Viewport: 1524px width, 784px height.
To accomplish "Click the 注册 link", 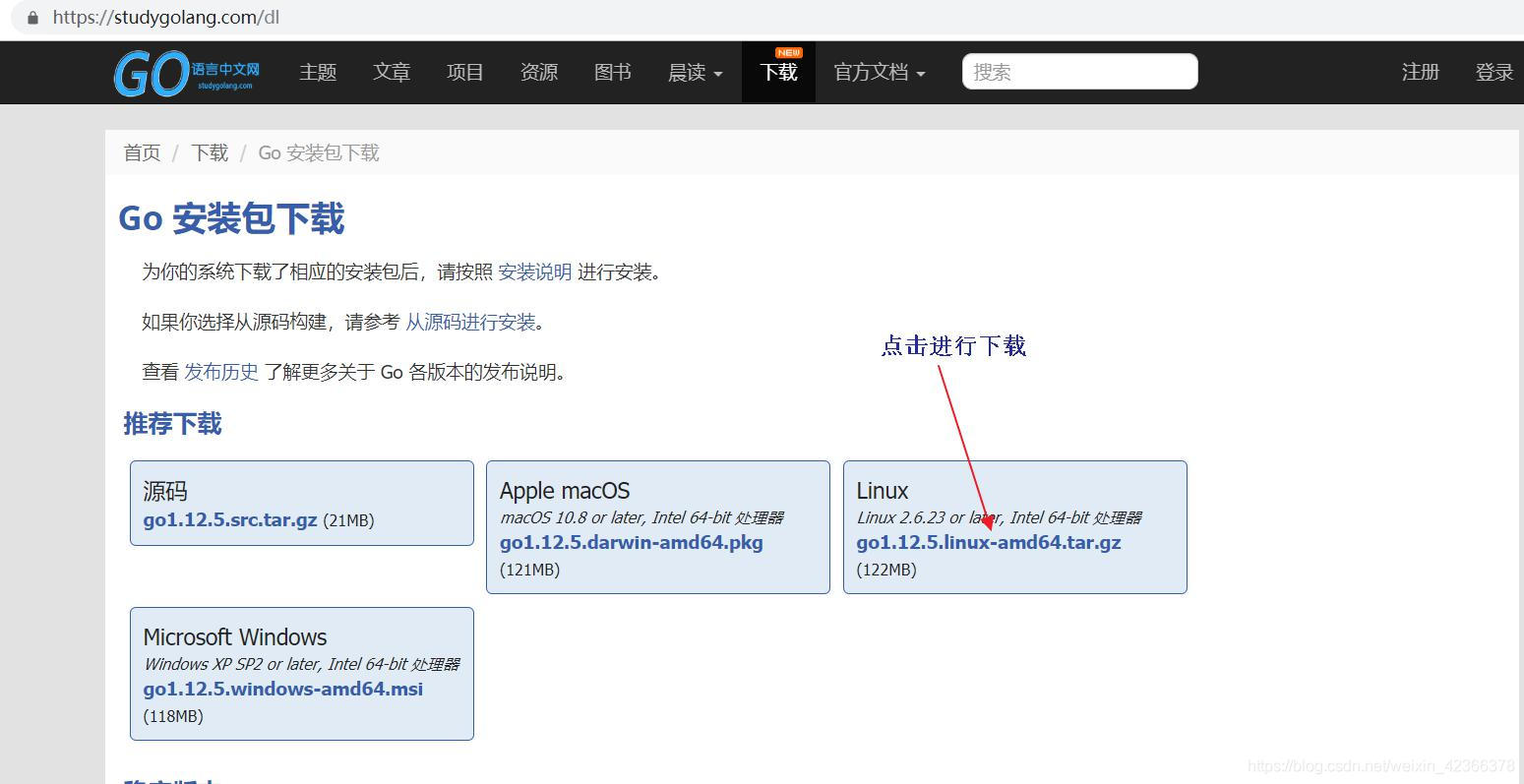I will (1421, 72).
